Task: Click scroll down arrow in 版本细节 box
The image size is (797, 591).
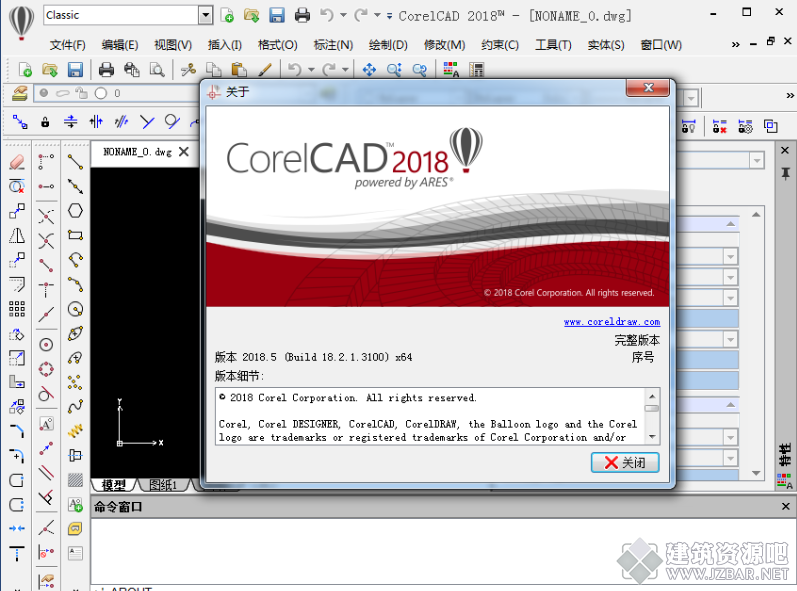Action: pos(652,437)
